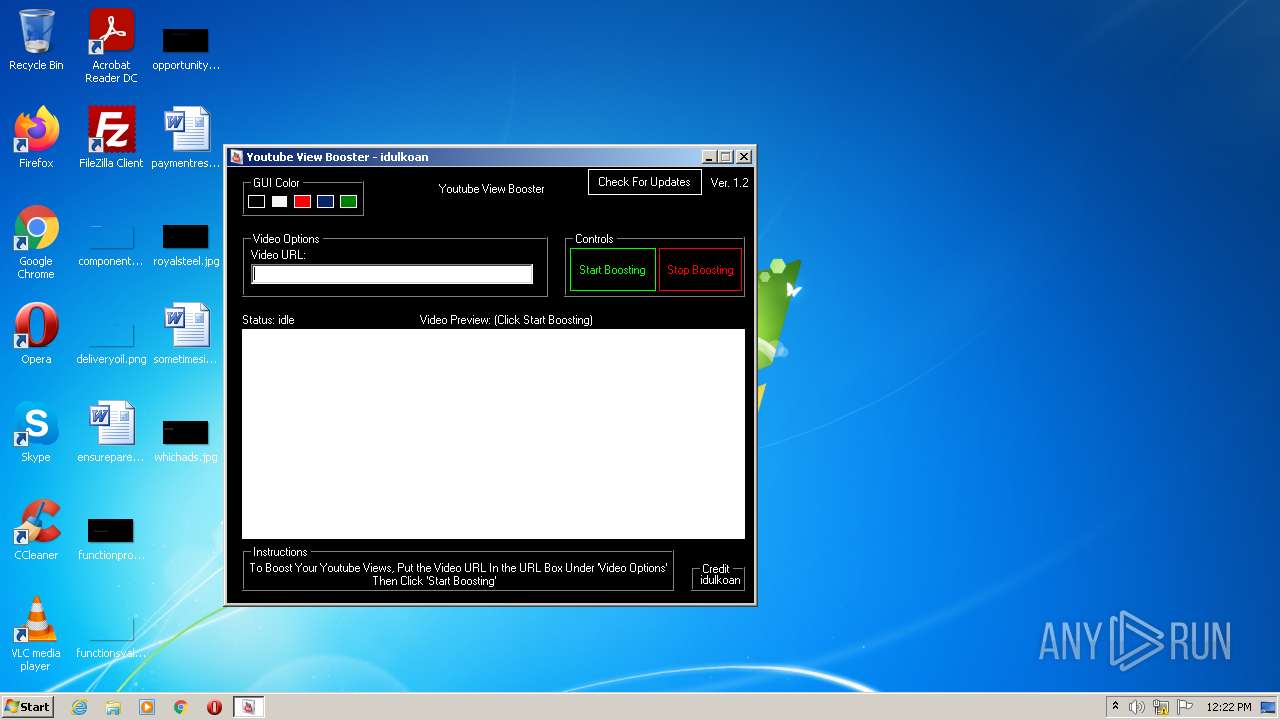The width and height of the screenshot is (1280, 720).
Task: Click the Youtube View Booster taskbar button
Action: pos(248,707)
